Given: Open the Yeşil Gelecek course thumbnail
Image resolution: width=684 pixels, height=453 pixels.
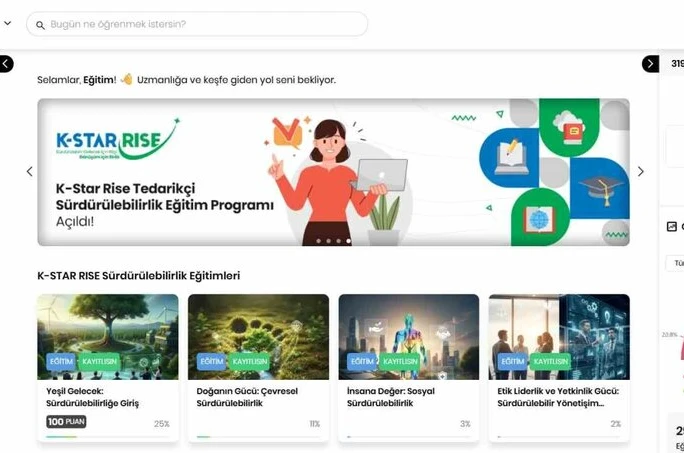Looking at the screenshot, I should tap(108, 337).
